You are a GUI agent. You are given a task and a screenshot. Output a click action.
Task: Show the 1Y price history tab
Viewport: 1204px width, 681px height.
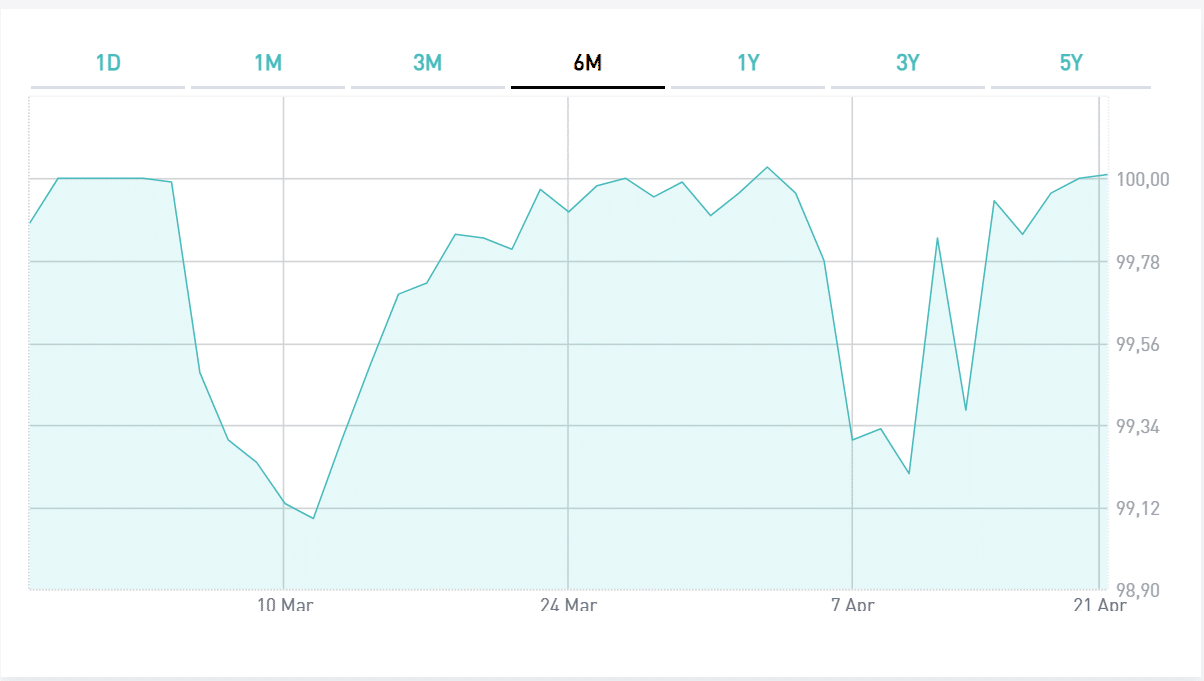click(x=748, y=64)
